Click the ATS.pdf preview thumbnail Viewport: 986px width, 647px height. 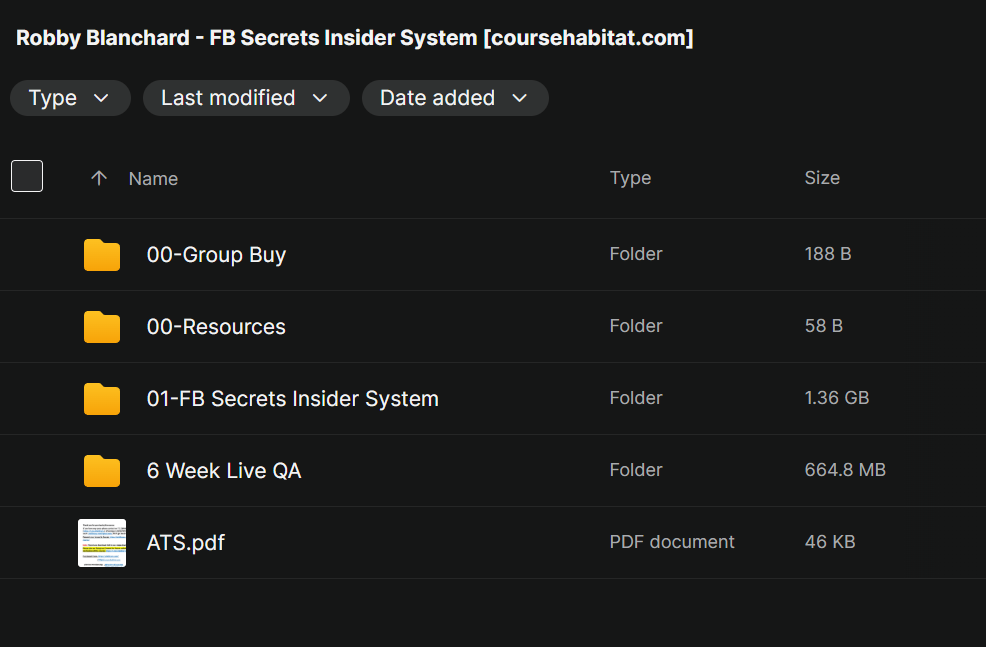pos(102,543)
